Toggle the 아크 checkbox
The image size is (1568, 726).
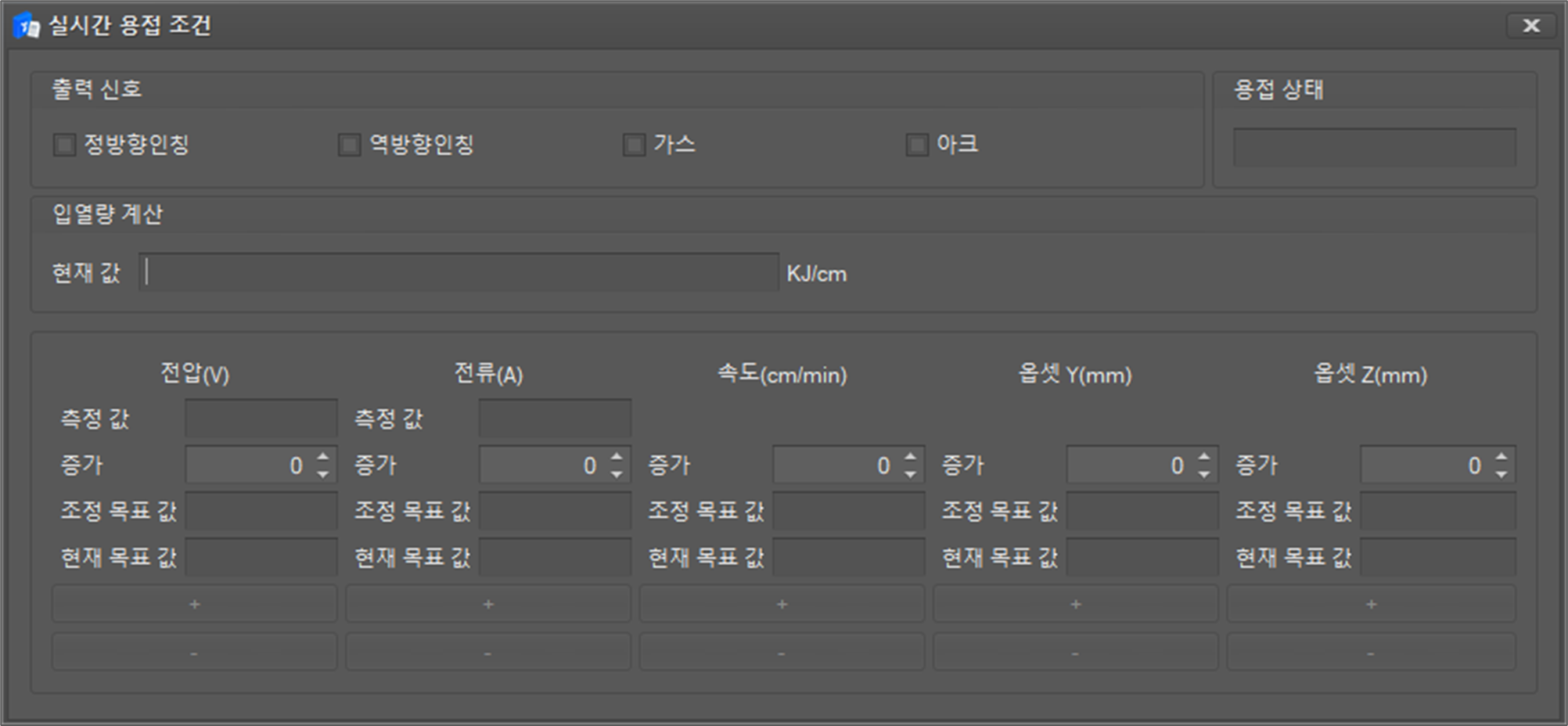coord(917,145)
